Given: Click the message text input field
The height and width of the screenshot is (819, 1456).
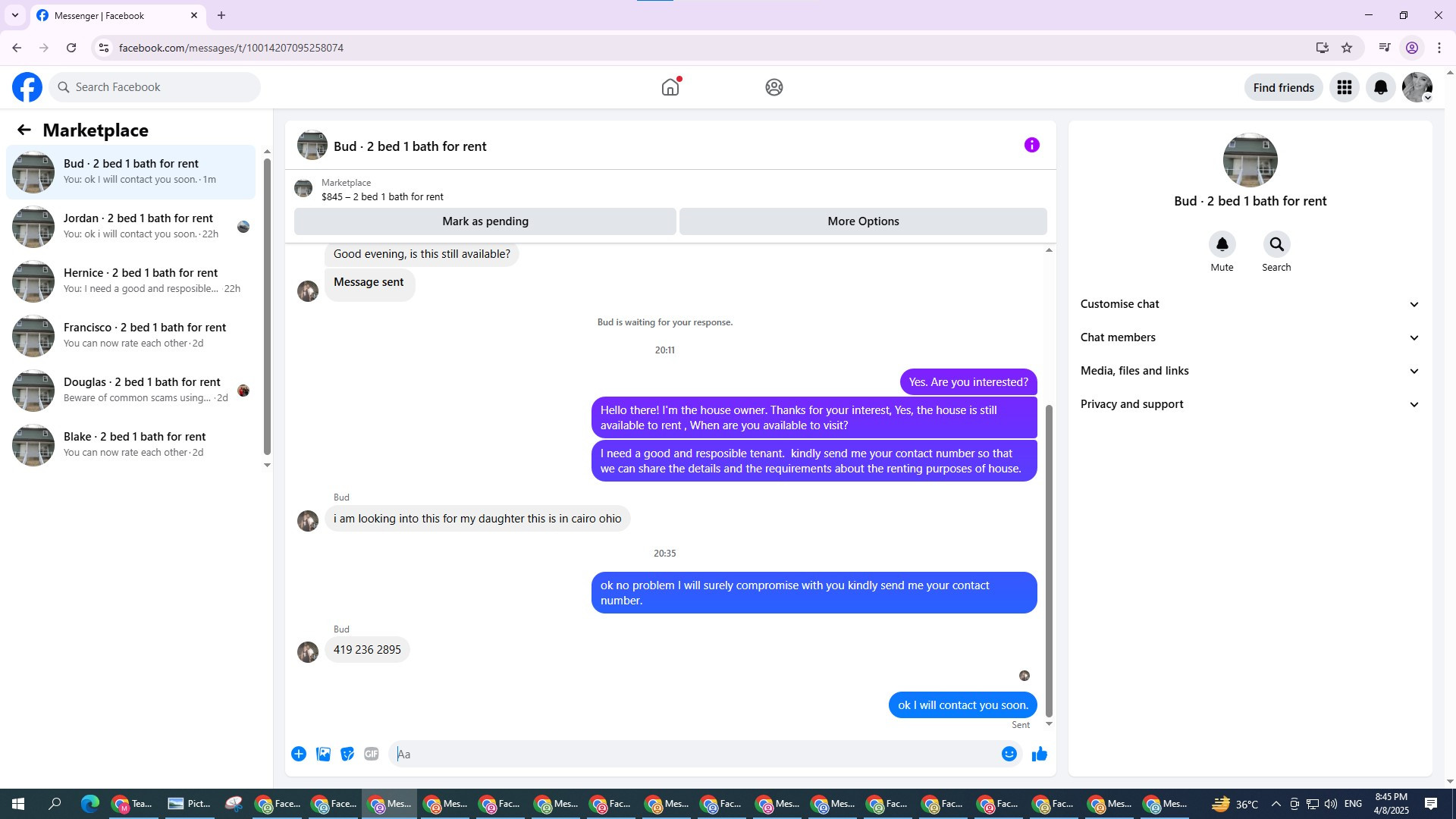Looking at the screenshot, I should point(694,754).
